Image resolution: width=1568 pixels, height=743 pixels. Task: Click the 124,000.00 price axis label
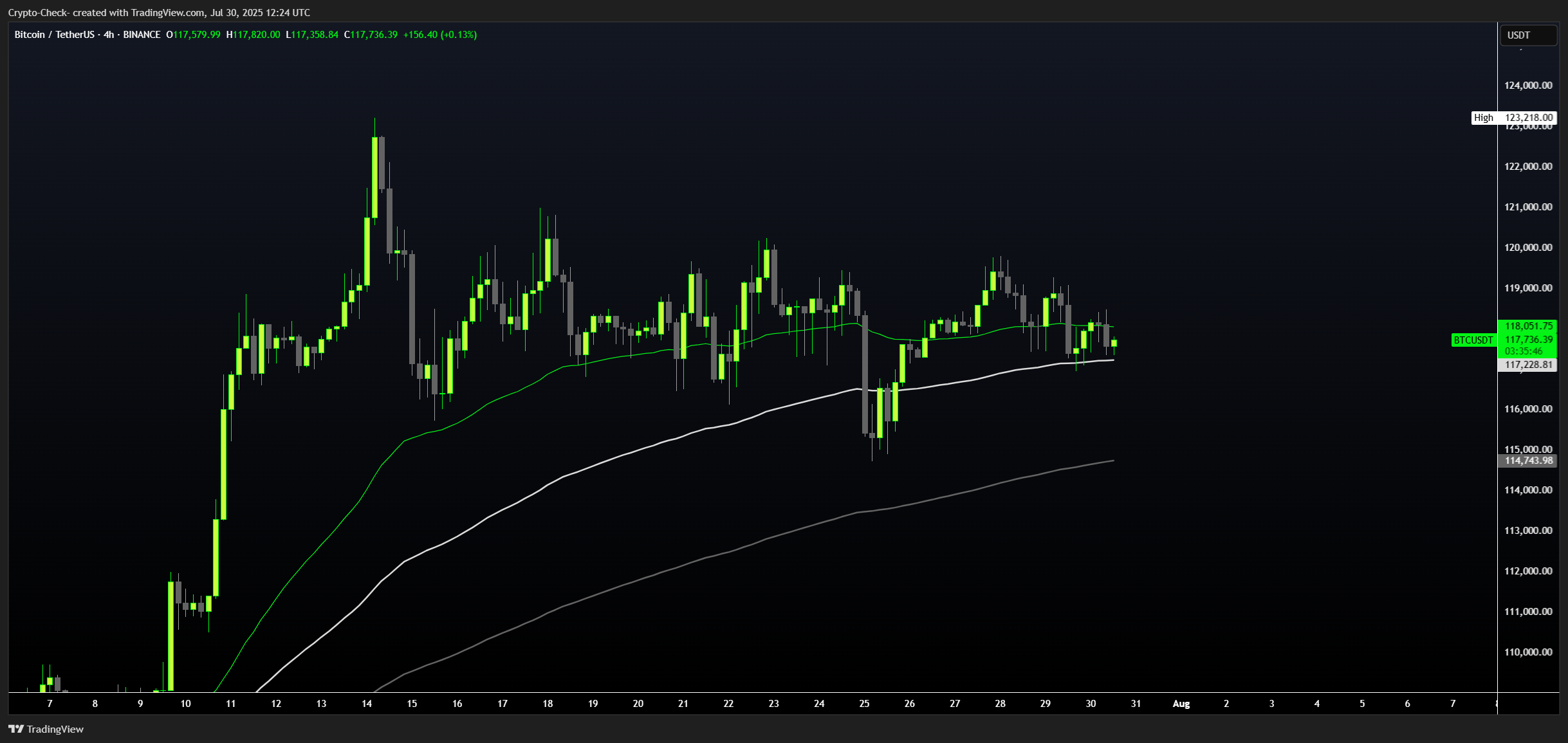click(x=1528, y=86)
